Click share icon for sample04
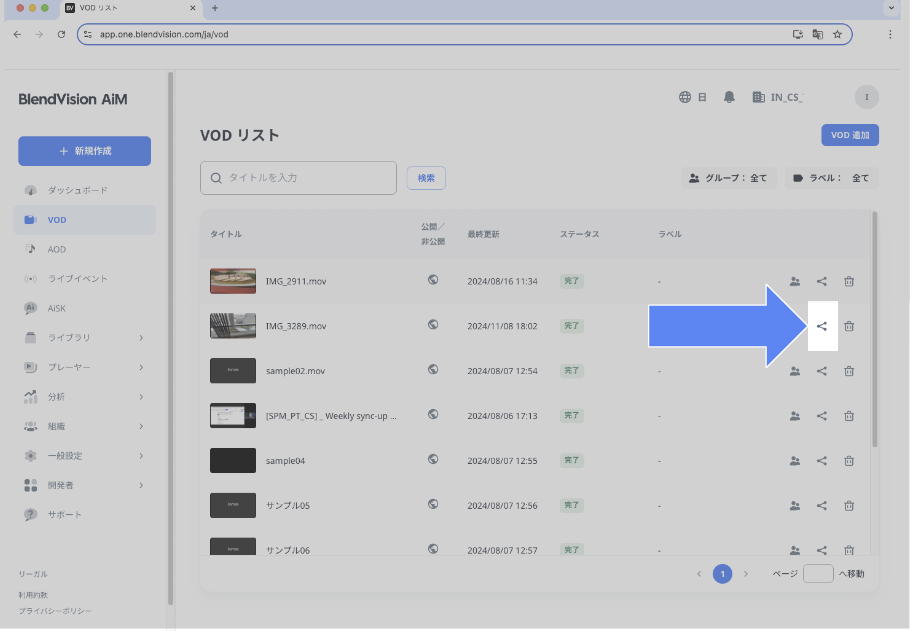 (x=821, y=461)
